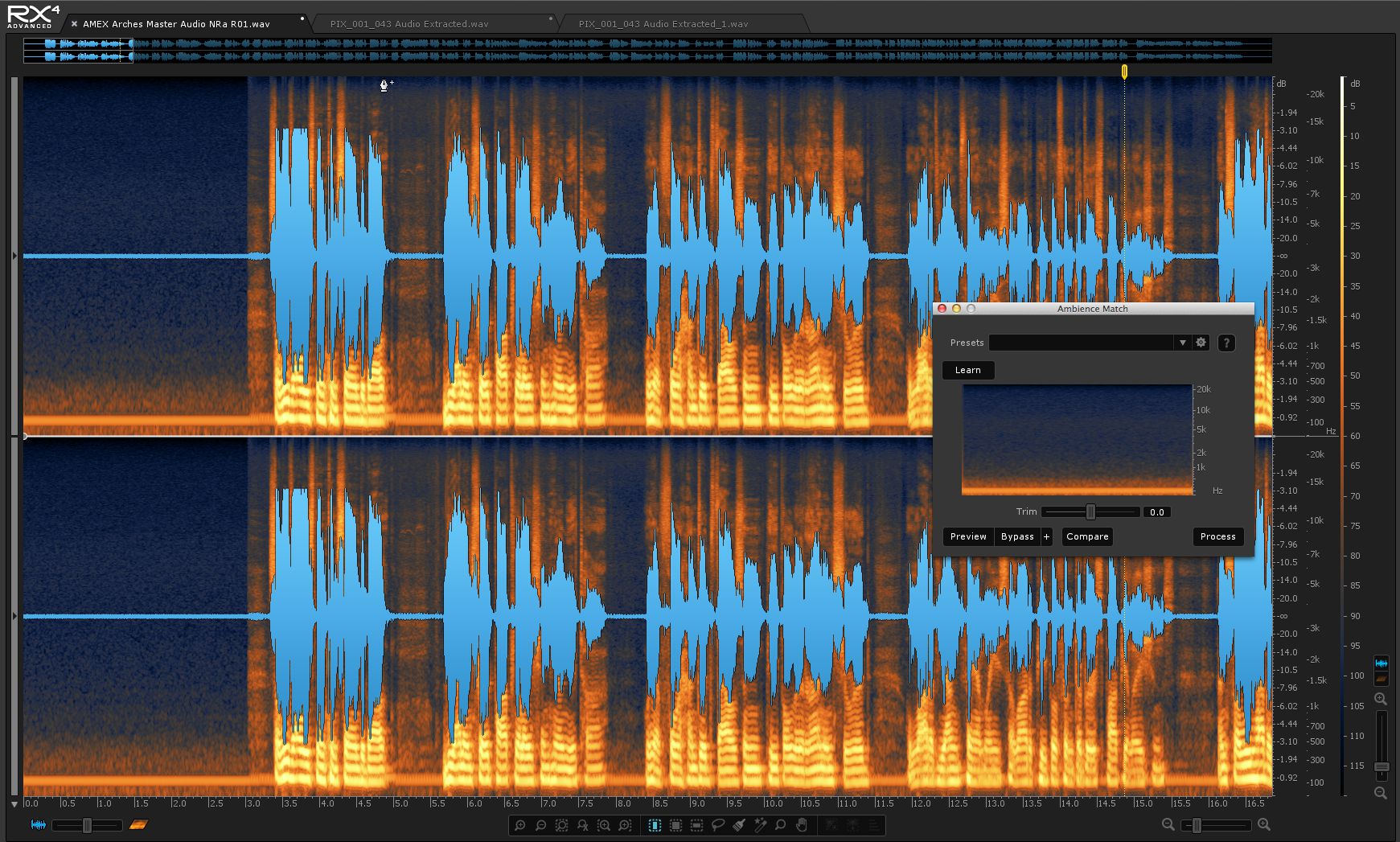Open Ambience Match help question mark
Screen dimensions: 1400x842
coord(1226,343)
